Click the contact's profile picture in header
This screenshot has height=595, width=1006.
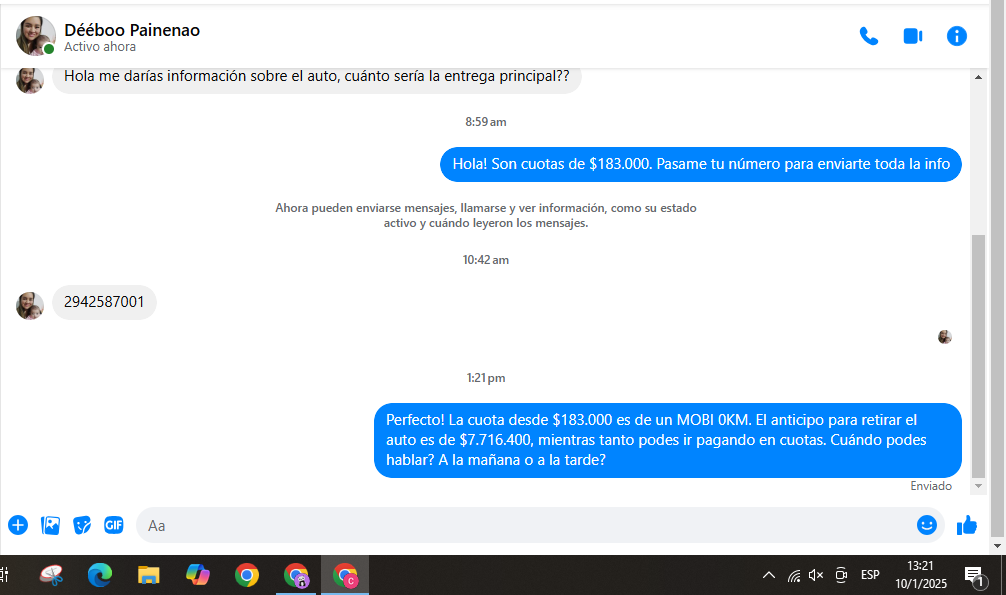pyautogui.click(x=35, y=36)
